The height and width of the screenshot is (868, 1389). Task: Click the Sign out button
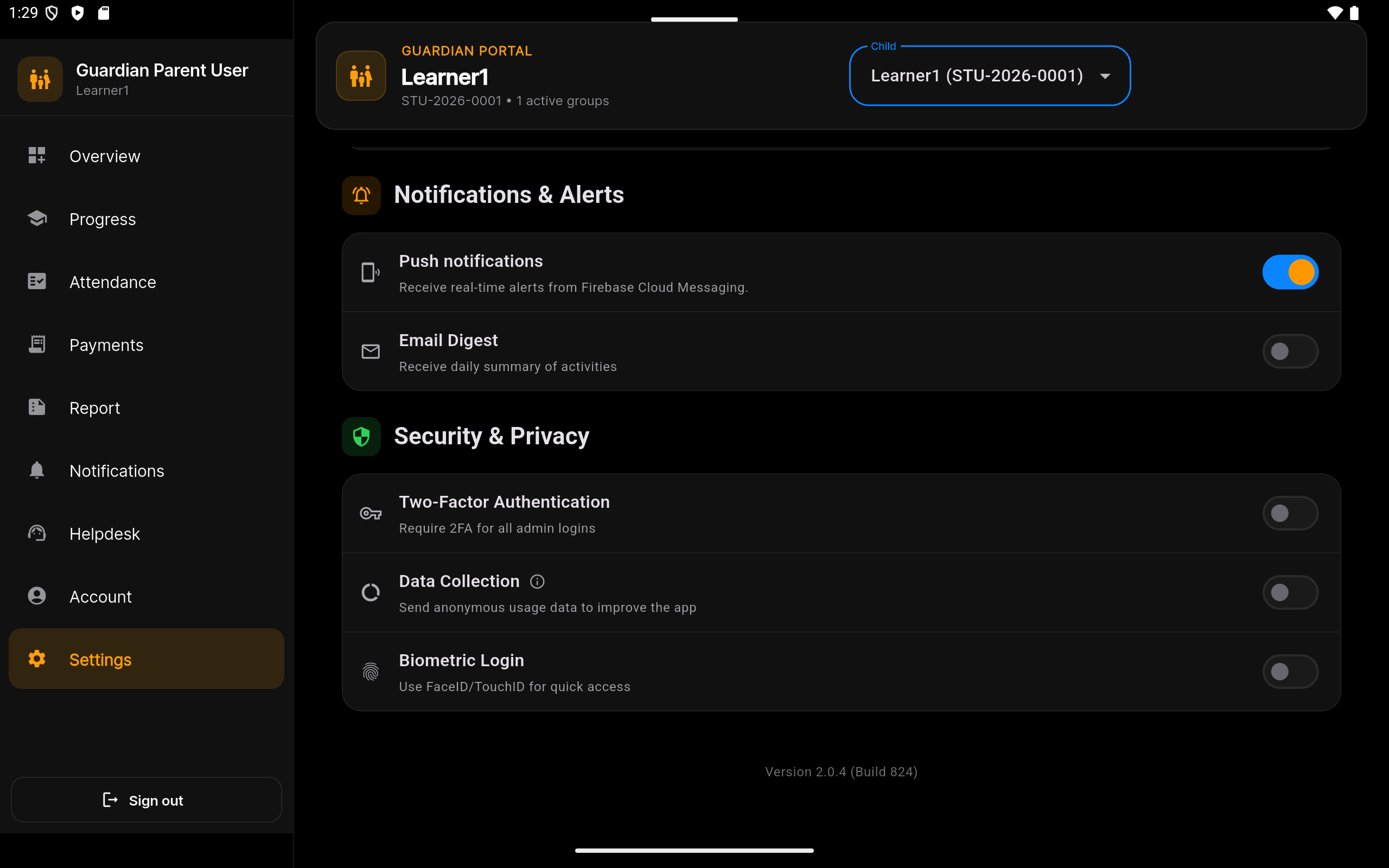click(146, 800)
